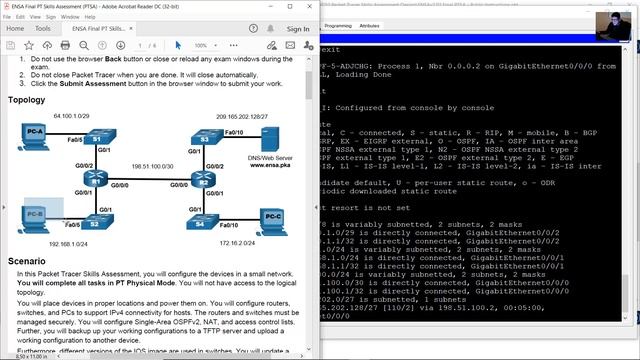Screen dimensions: 640x360
Task: Click the DNS/Web Server icon in topology
Action: coord(270,140)
